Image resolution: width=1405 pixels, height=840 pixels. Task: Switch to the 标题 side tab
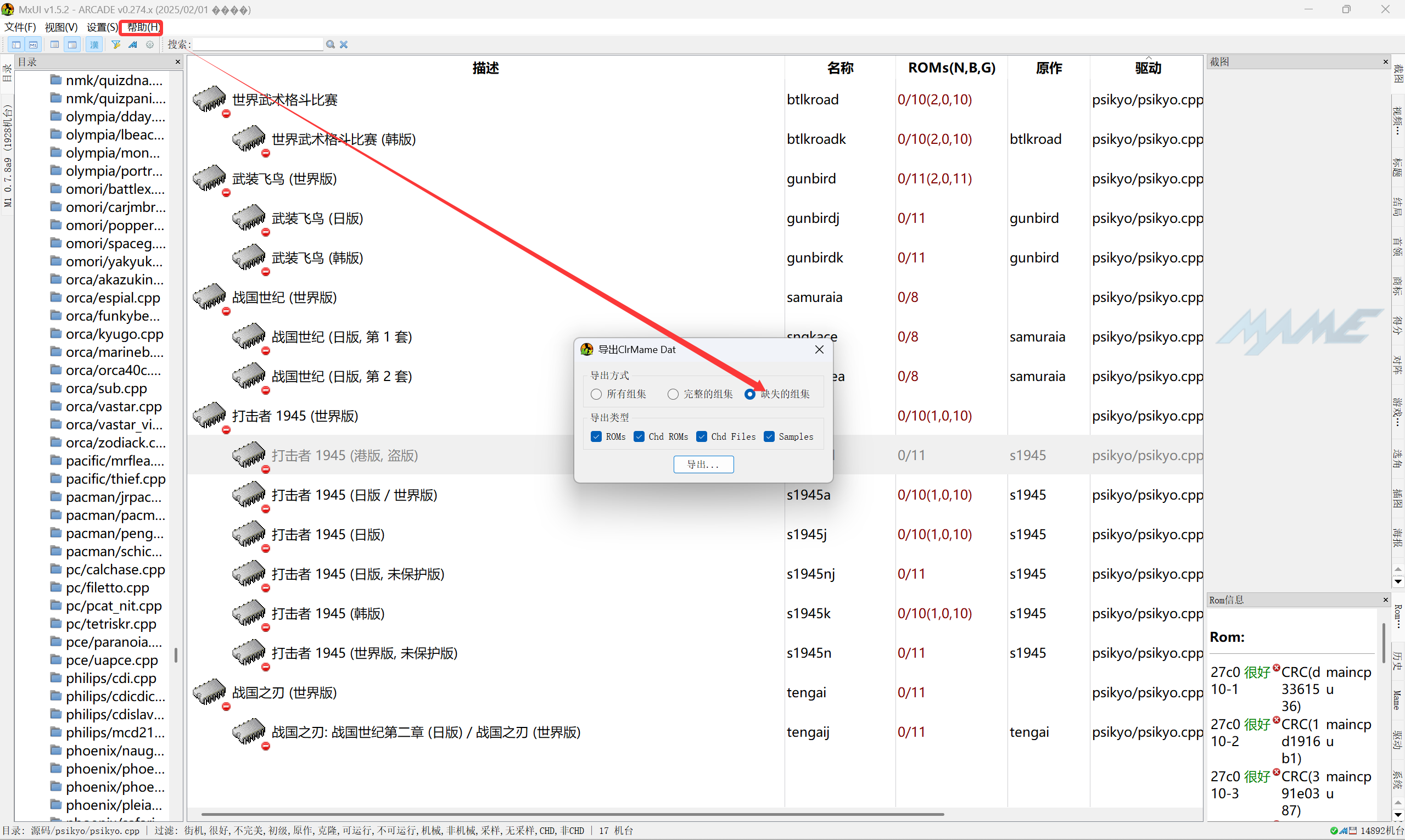point(1398,167)
